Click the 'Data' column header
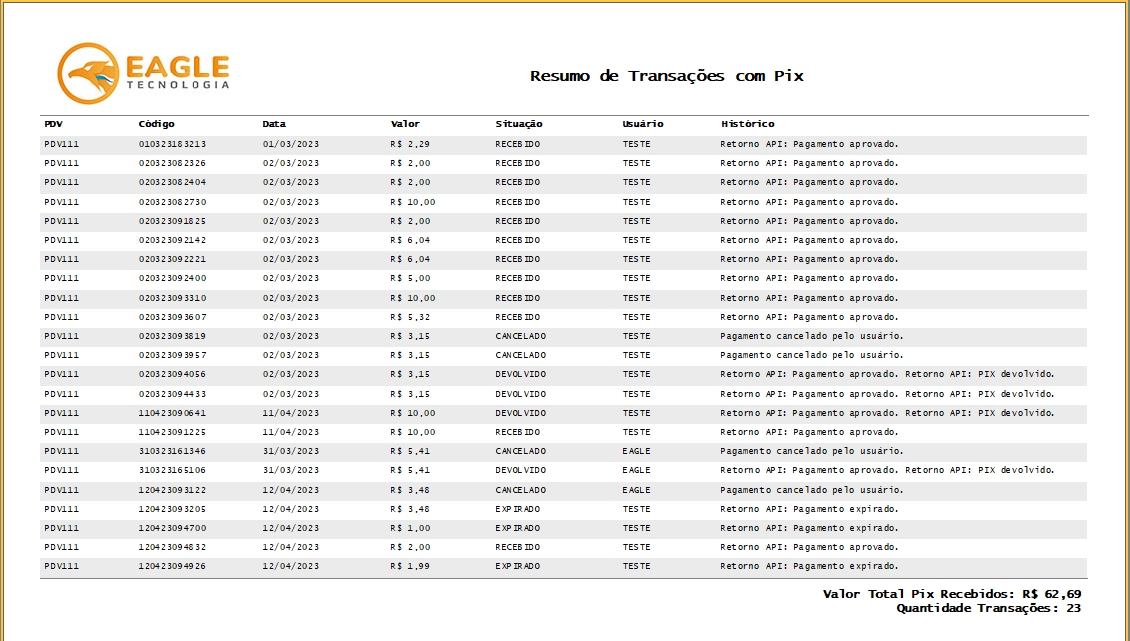Viewport: 1130px width, 641px height. pyautogui.click(x=274, y=124)
